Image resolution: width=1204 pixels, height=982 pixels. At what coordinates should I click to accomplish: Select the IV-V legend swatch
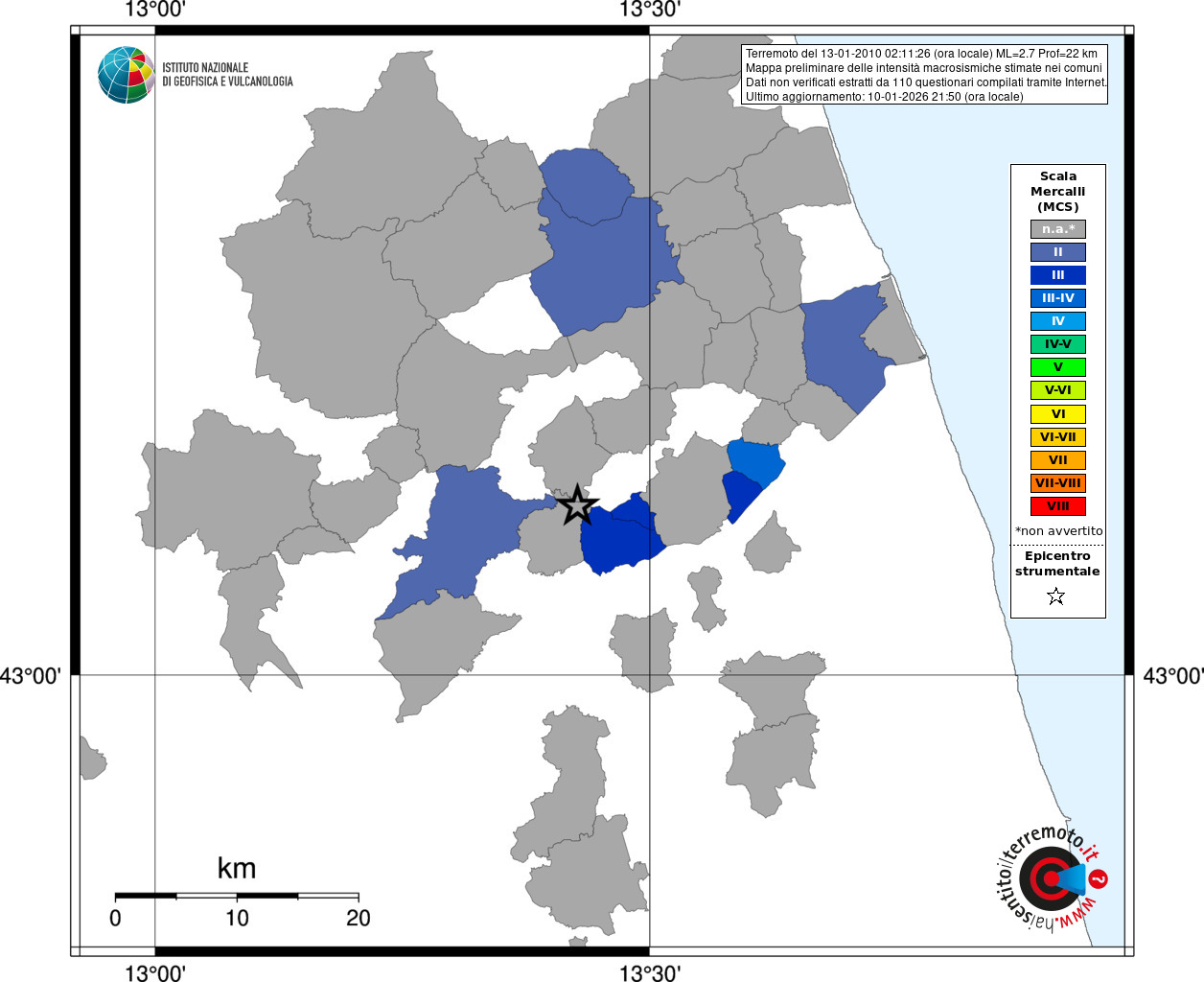point(1058,344)
